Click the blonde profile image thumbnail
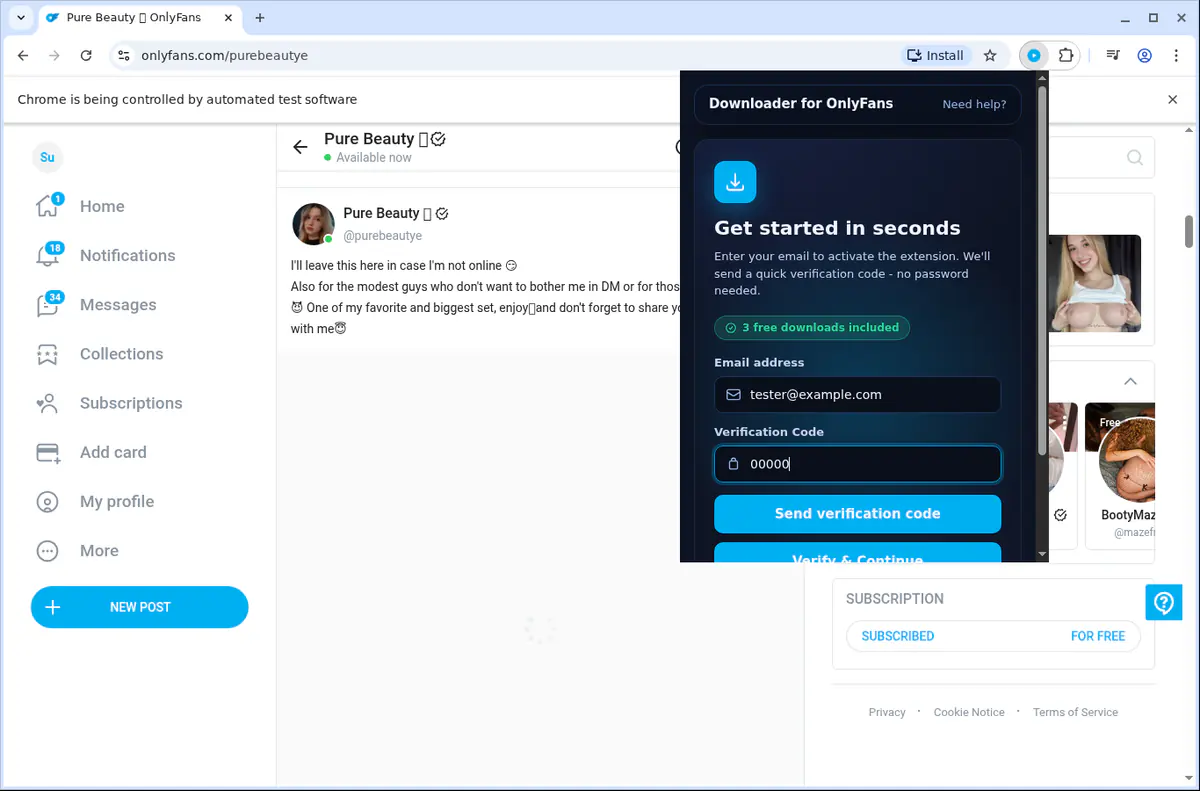This screenshot has width=1200, height=791. 1095,283
